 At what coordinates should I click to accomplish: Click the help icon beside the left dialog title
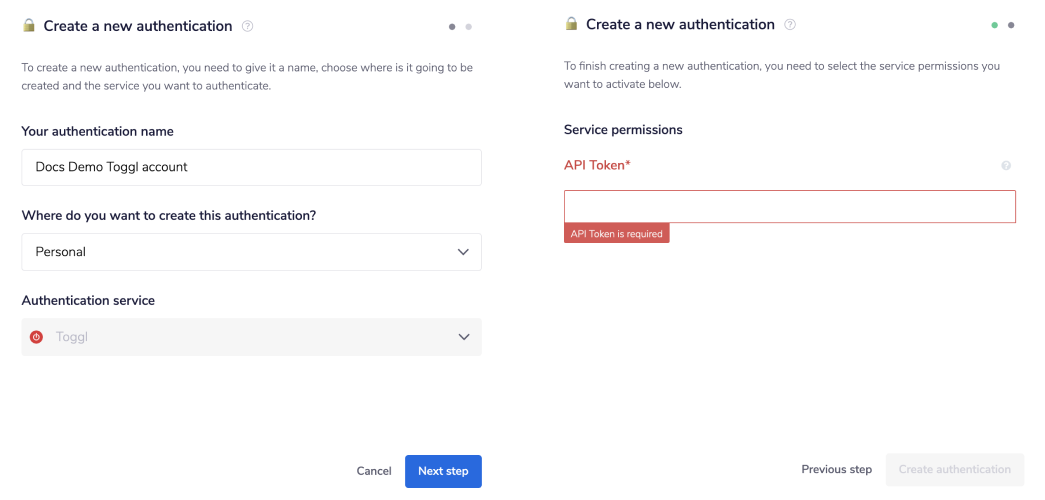(x=248, y=26)
